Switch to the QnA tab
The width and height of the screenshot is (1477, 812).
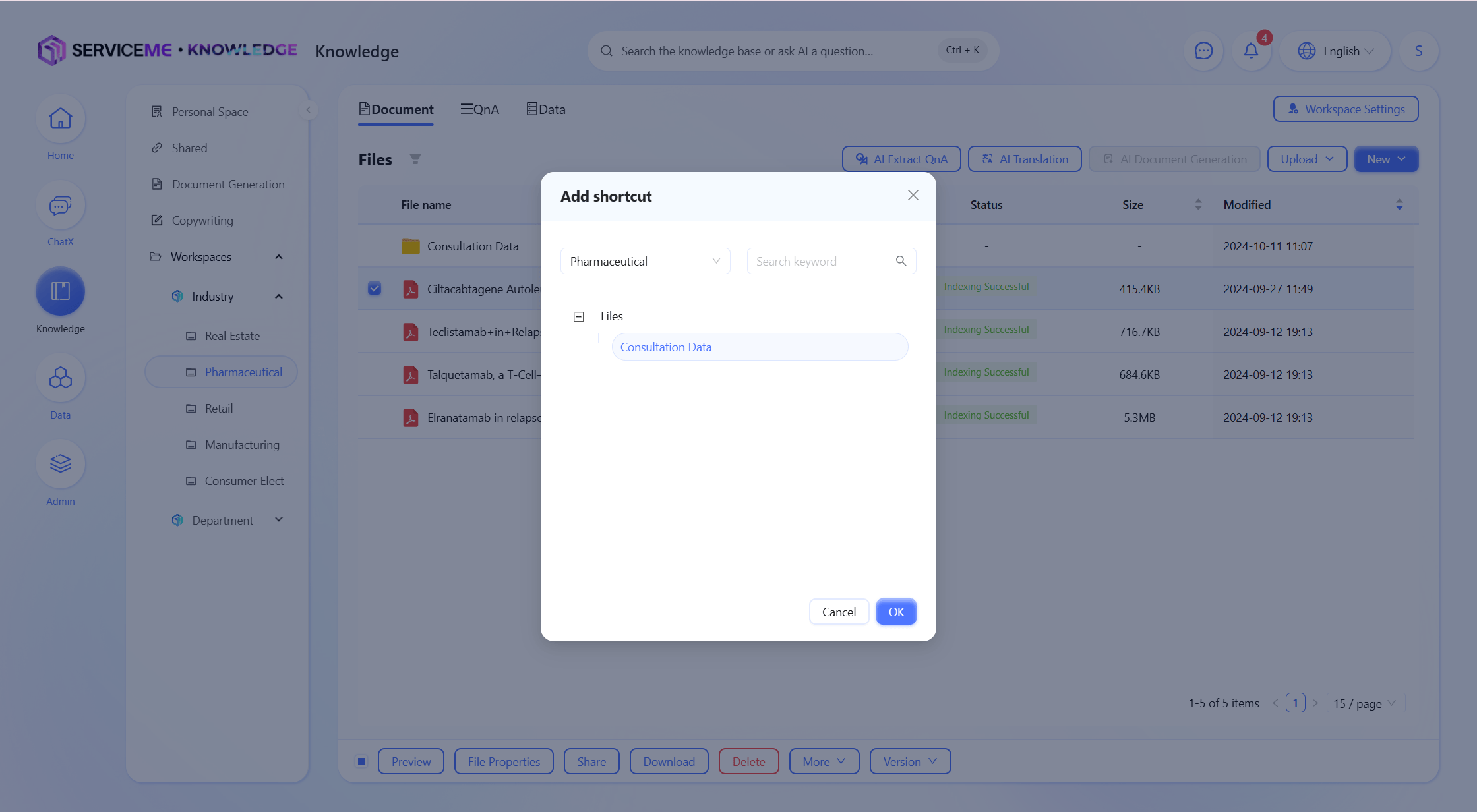click(479, 109)
